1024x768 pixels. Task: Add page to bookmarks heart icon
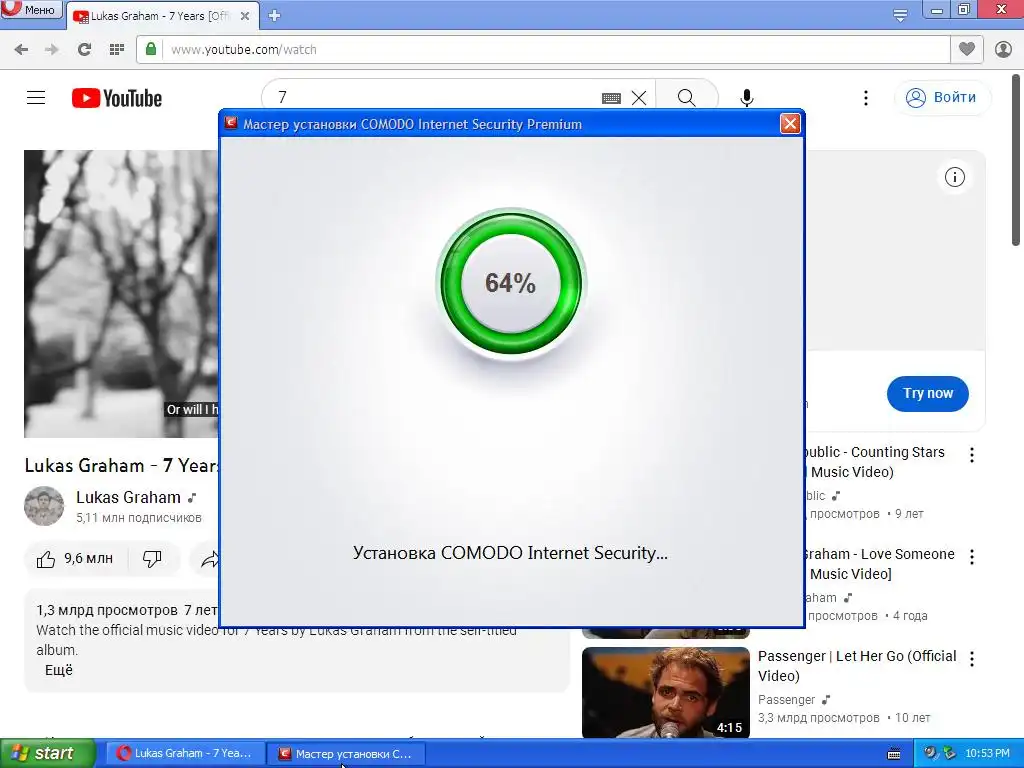click(x=967, y=49)
